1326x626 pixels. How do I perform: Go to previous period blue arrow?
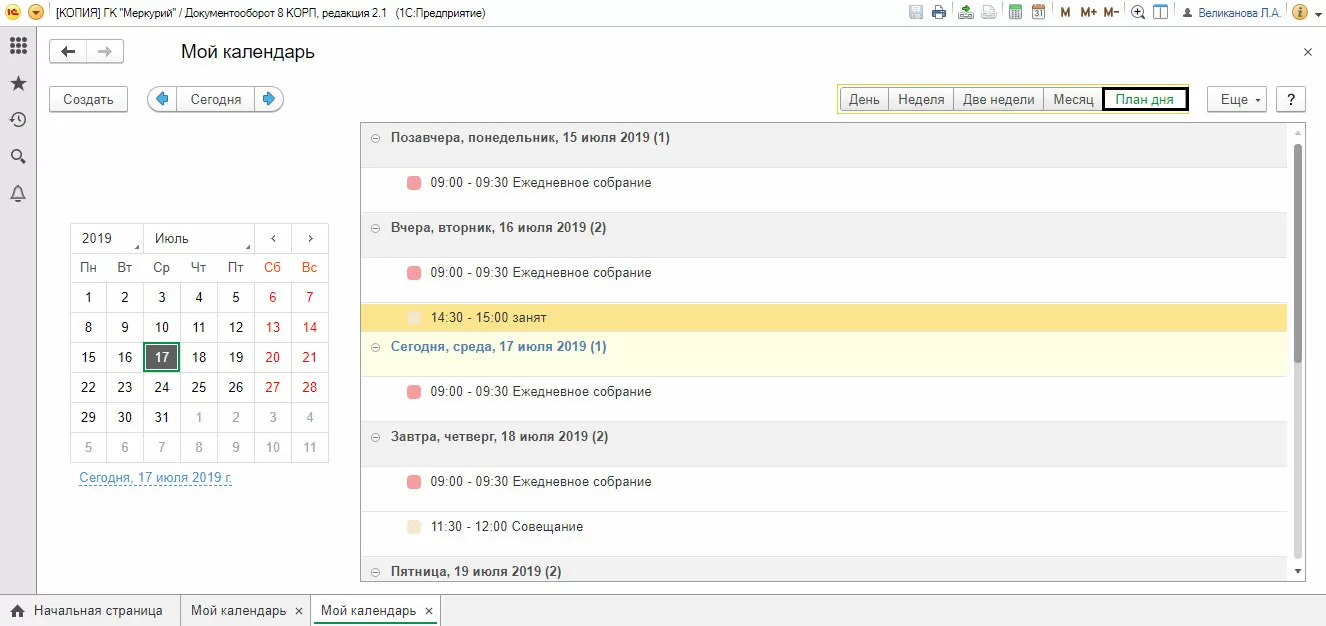tap(162, 99)
